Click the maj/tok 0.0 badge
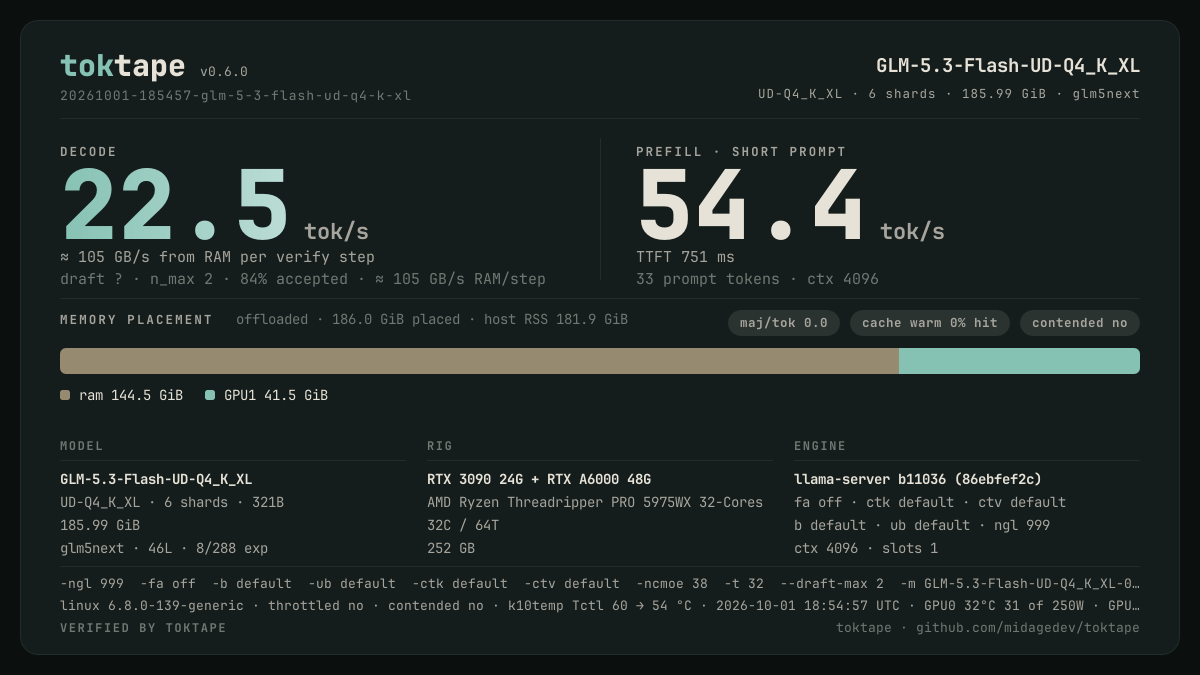Viewport: 1200px width, 675px height. (783, 323)
